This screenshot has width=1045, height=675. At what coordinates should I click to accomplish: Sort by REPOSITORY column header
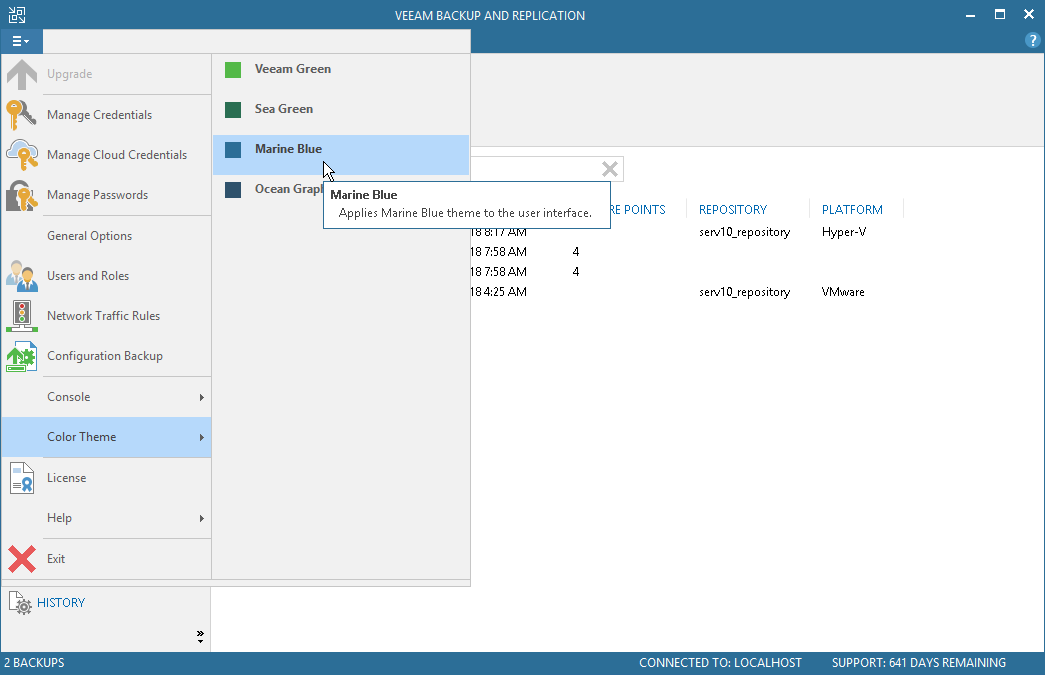pyautogui.click(x=732, y=209)
